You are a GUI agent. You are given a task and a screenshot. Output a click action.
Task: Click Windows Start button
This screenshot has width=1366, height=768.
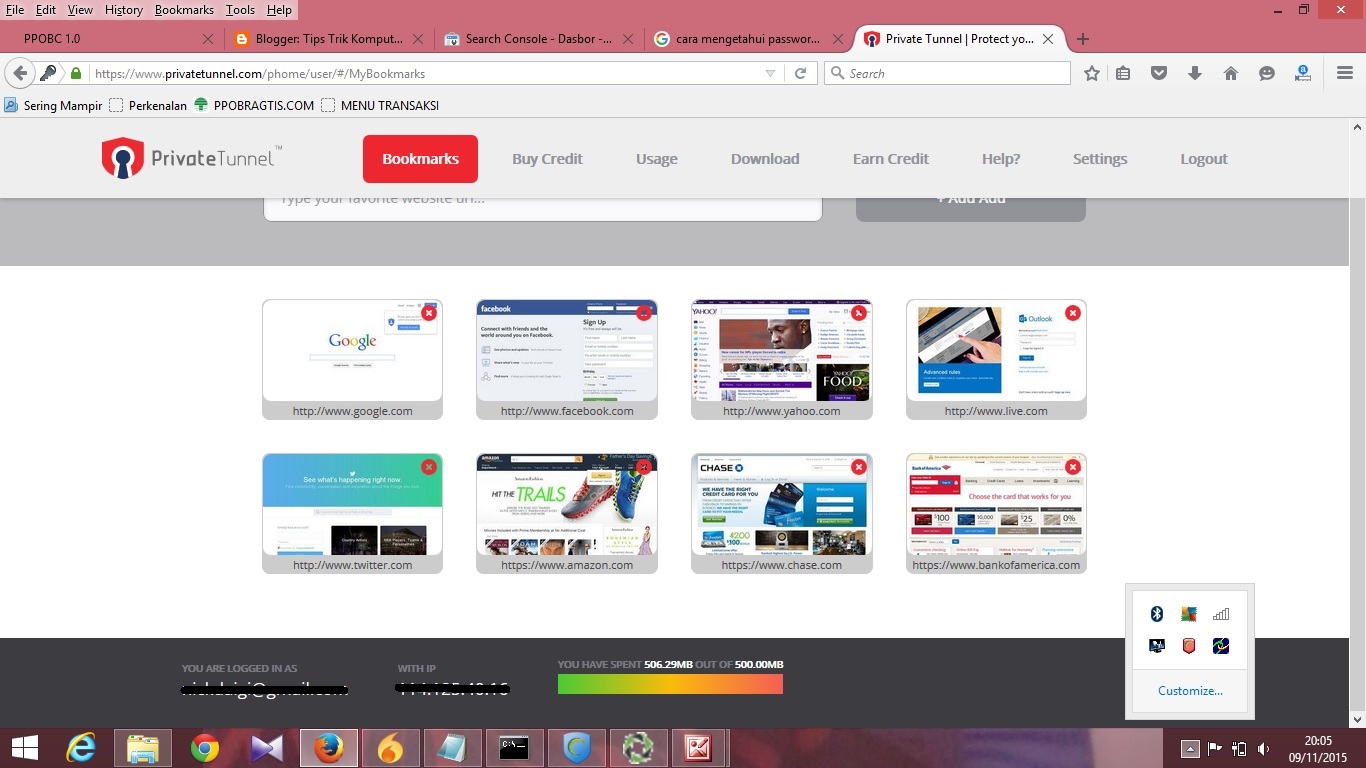(24, 747)
